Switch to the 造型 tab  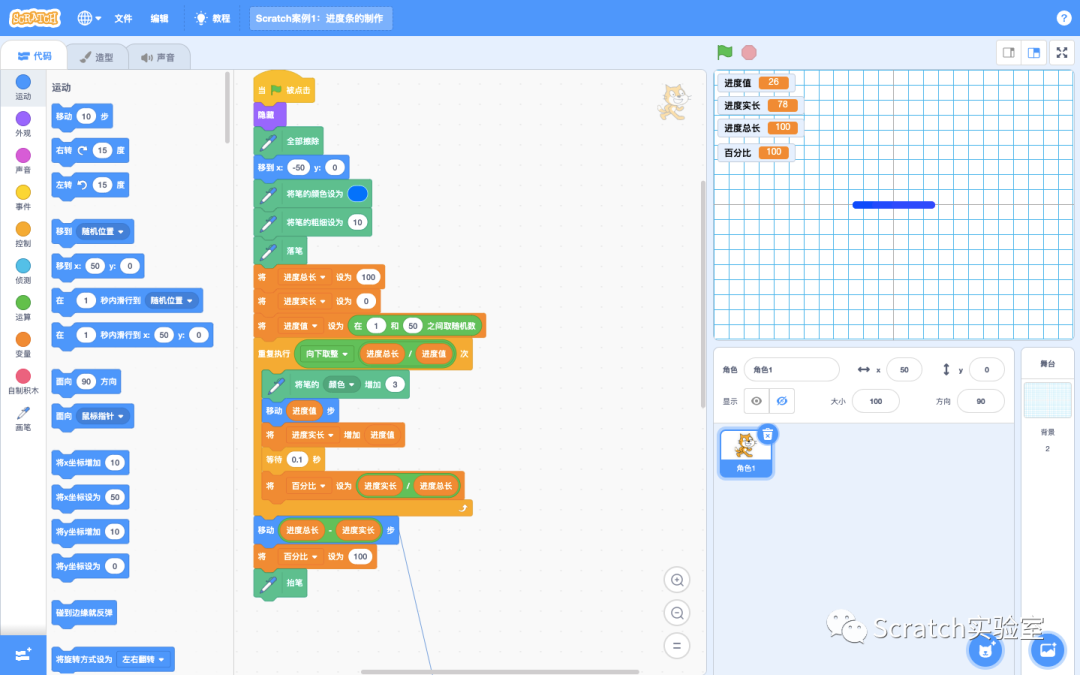tap(96, 57)
